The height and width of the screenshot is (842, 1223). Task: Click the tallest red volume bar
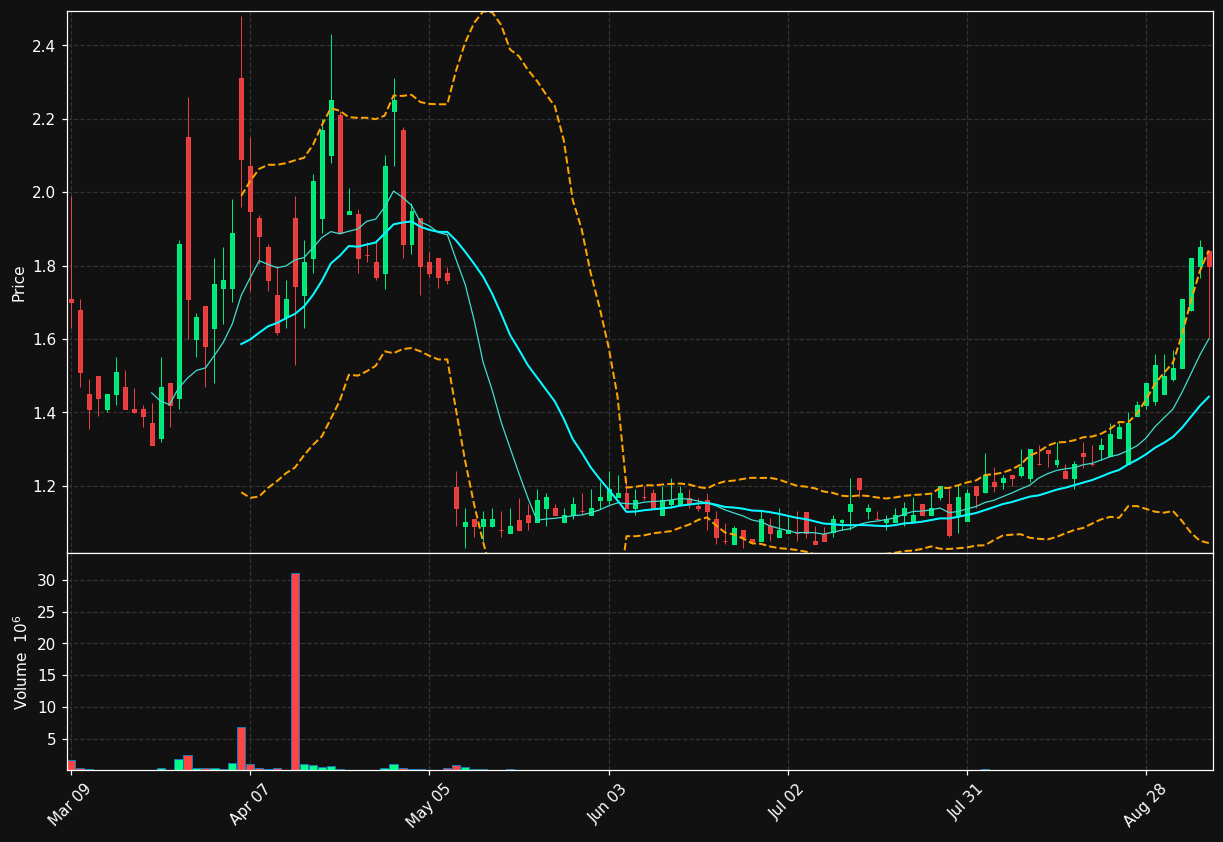tap(295, 671)
